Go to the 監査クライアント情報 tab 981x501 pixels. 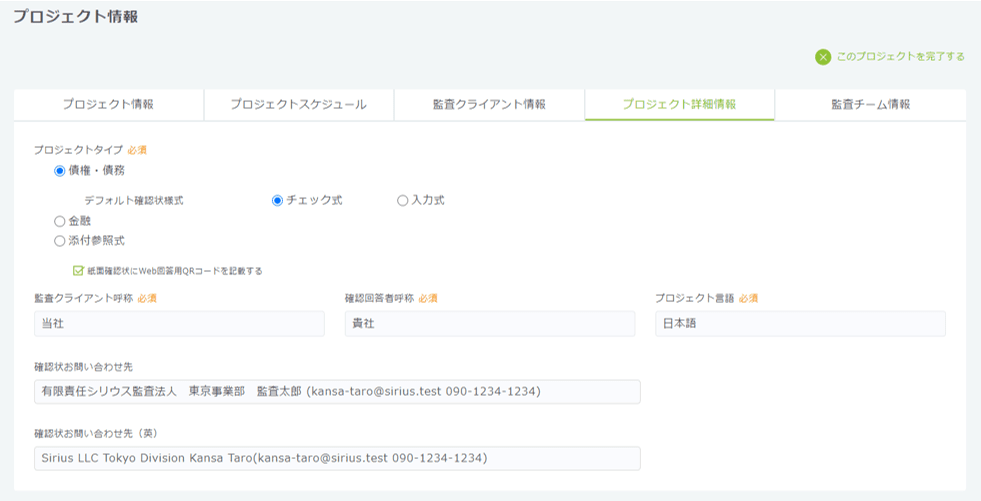coord(489,104)
